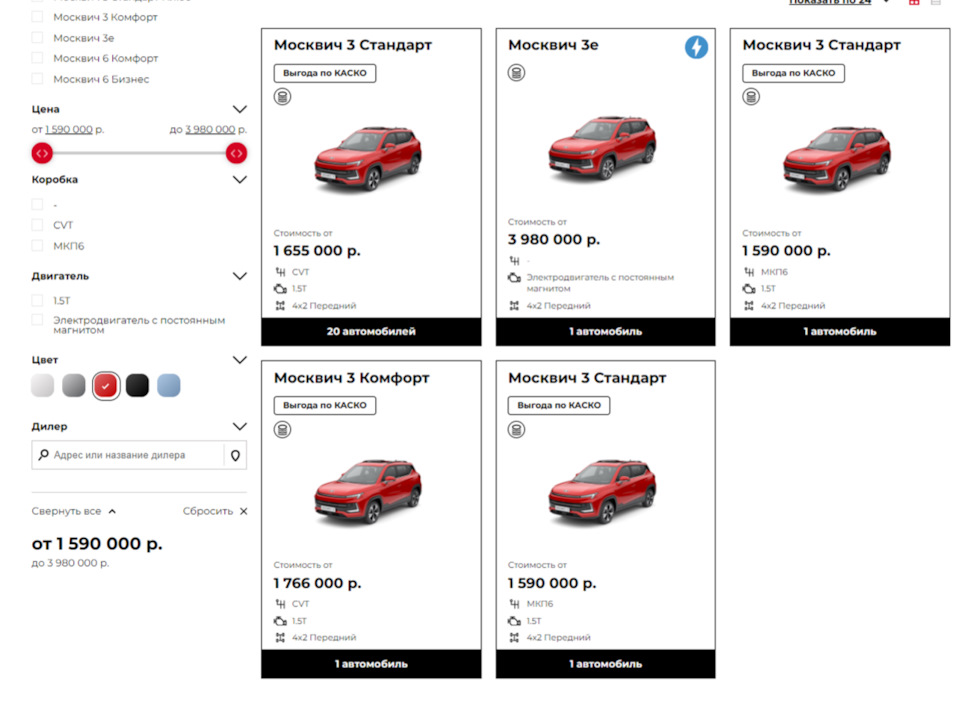
Task: Click the gearbox icon on the Москвич 3 Комфорт card
Action: tap(280, 604)
